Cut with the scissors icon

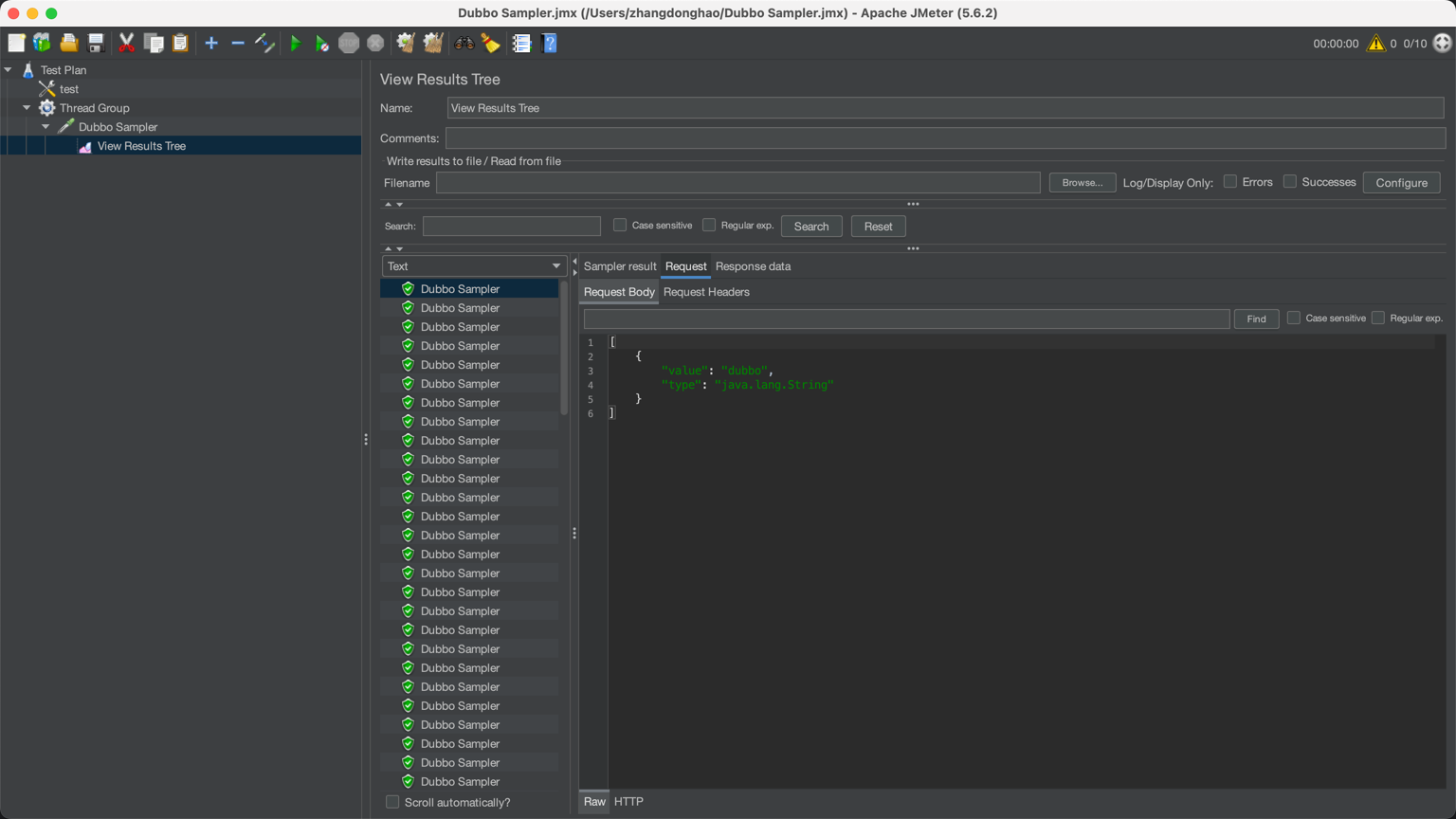[126, 43]
